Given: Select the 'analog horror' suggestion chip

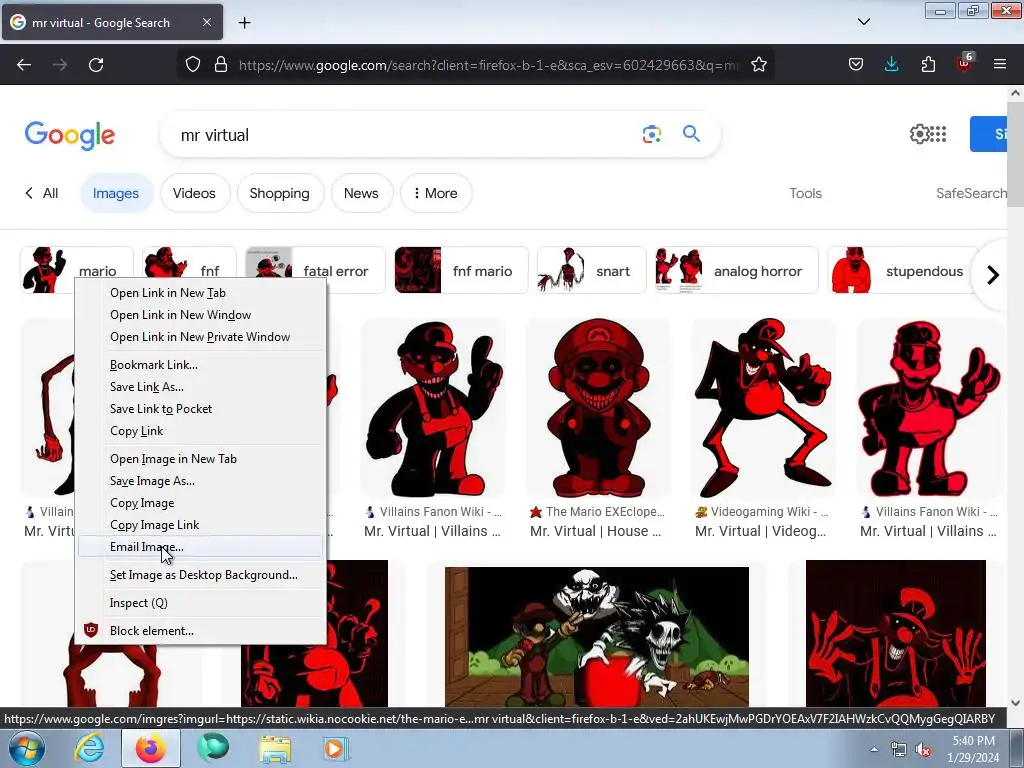Looking at the screenshot, I should pyautogui.click(x=737, y=270).
